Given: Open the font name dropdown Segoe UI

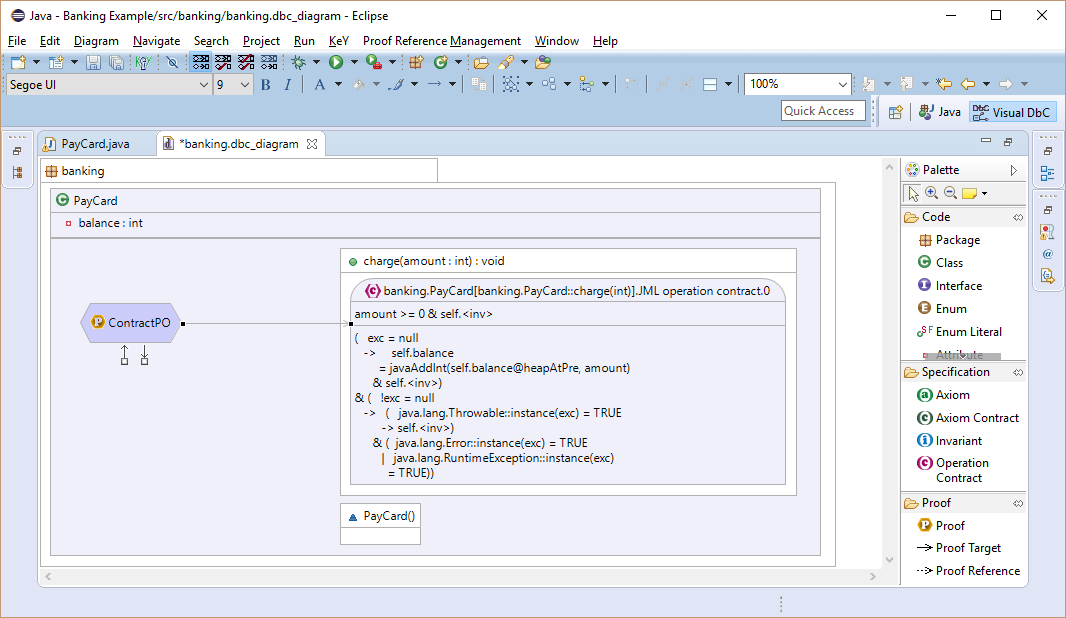Looking at the screenshot, I should click(203, 85).
